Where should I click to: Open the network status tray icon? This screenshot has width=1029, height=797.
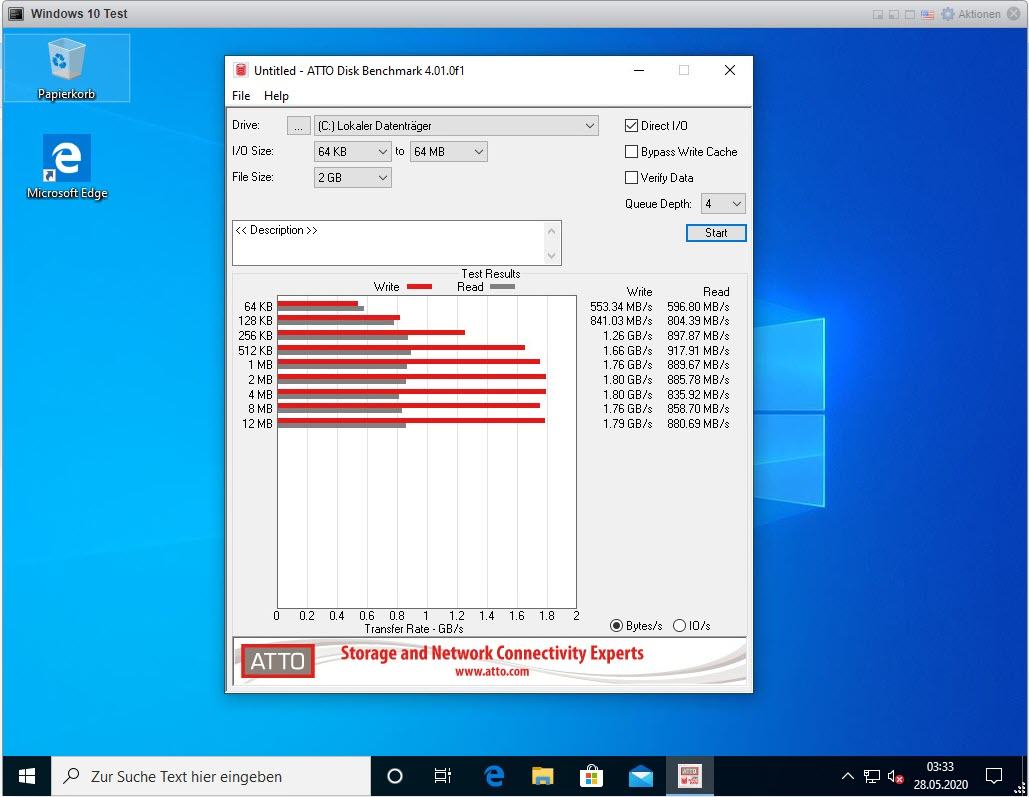[x=872, y=777]
